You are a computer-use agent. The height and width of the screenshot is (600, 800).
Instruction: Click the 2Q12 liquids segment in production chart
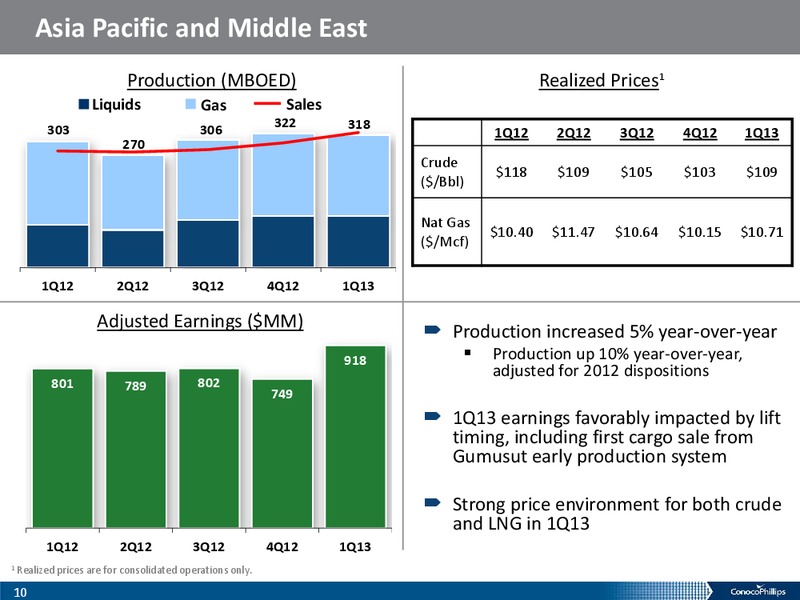(133, 248)
